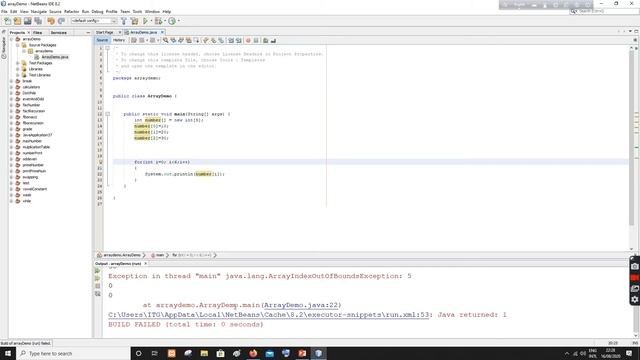This screenshot has height=360, width=640.
Task: Click the NetBeans quick search field
Action: 604,11
